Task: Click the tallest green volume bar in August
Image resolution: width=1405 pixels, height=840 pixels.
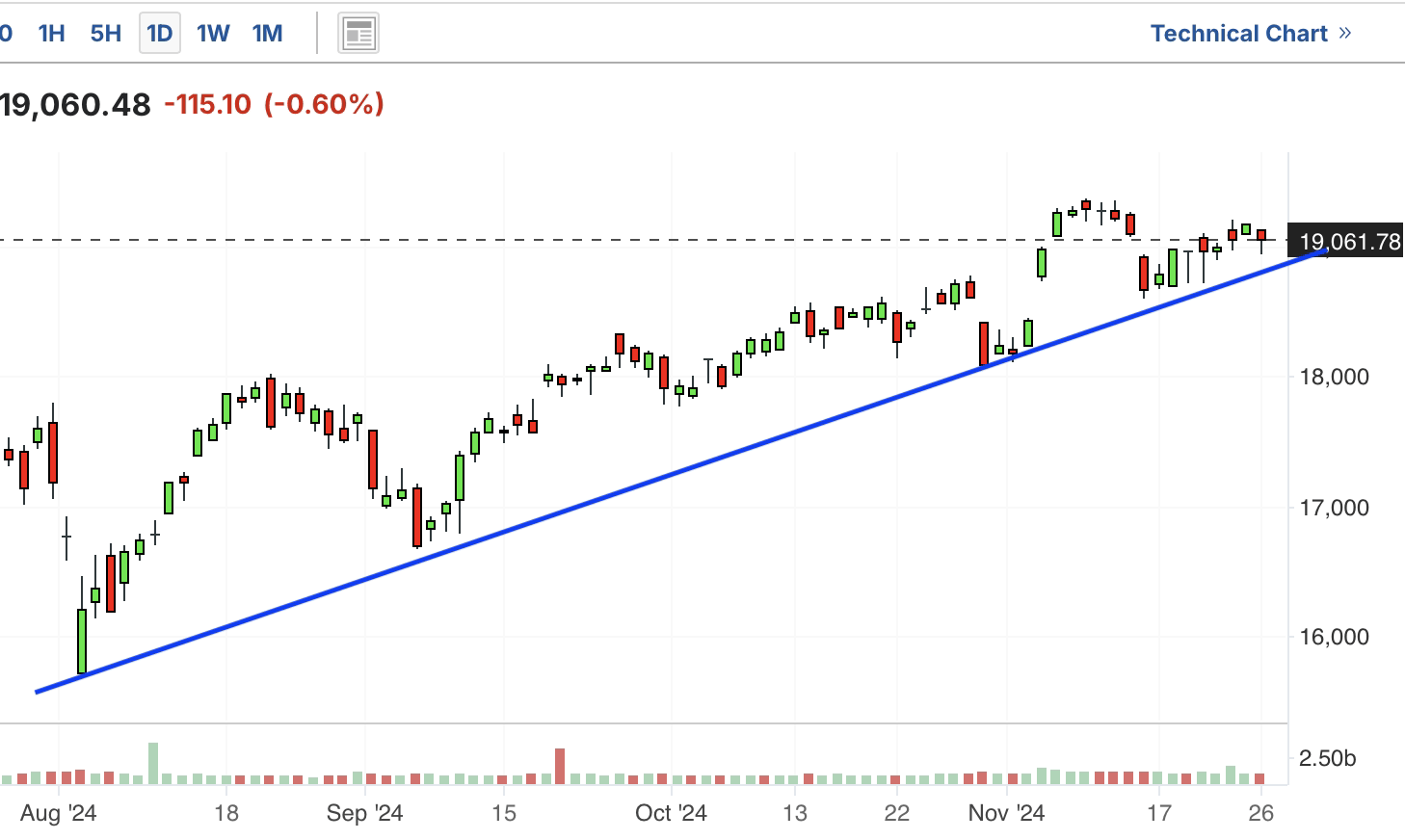Action: point(153,763)
